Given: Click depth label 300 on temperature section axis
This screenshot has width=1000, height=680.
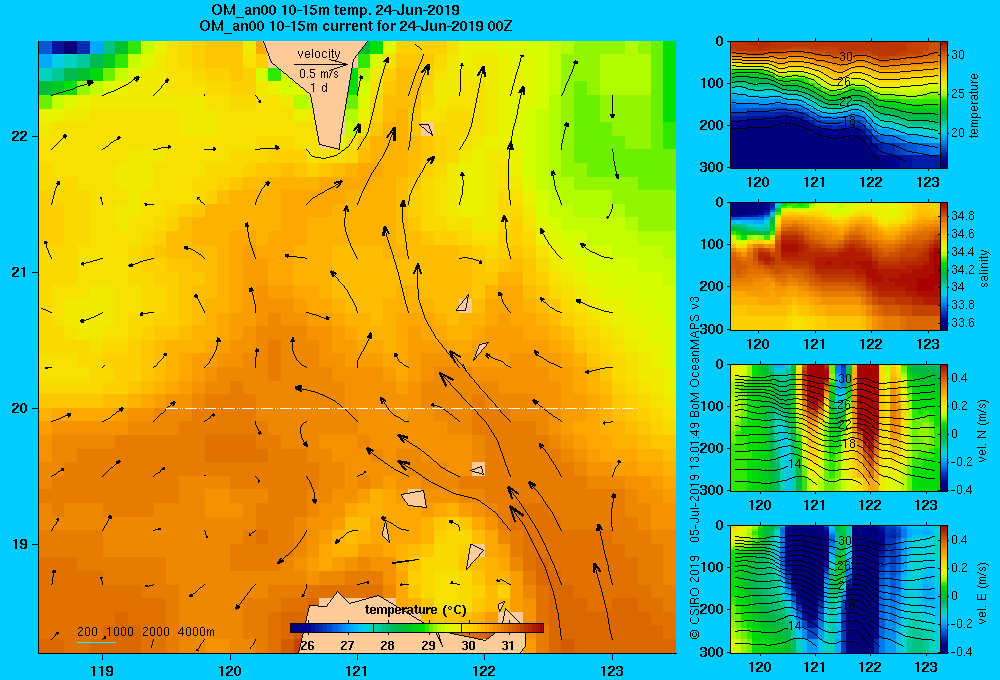Looking at the screenshot, I should point(712,167).
